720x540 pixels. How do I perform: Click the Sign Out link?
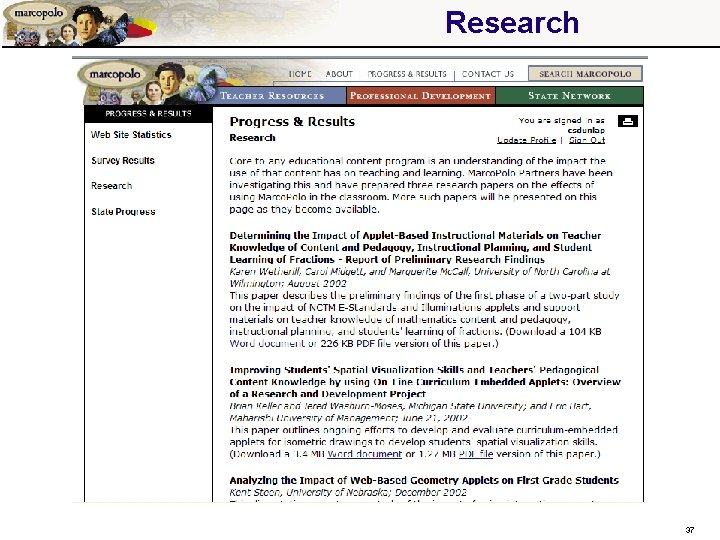coord(587,140)
